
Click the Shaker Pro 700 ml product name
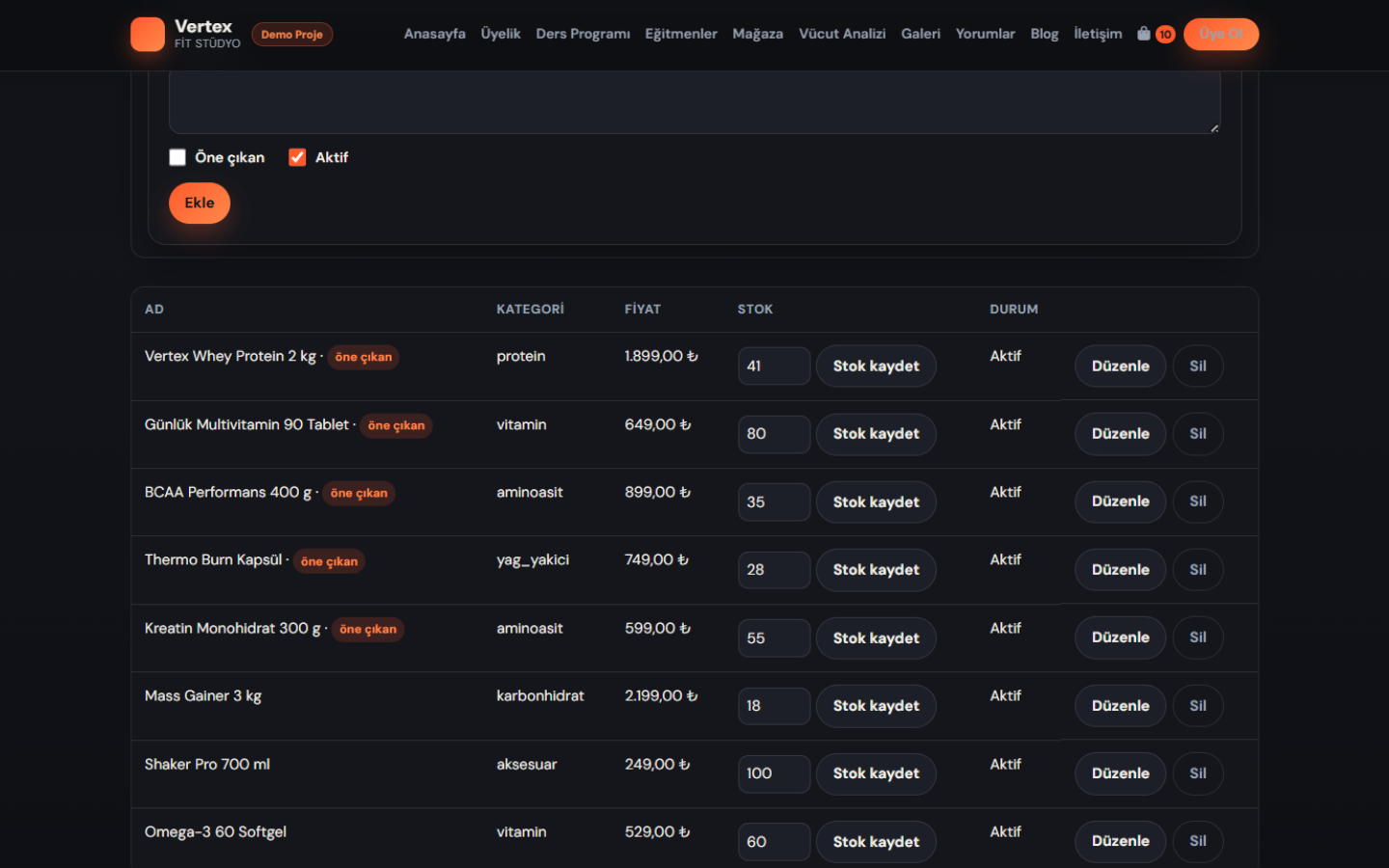pos(207,764)
